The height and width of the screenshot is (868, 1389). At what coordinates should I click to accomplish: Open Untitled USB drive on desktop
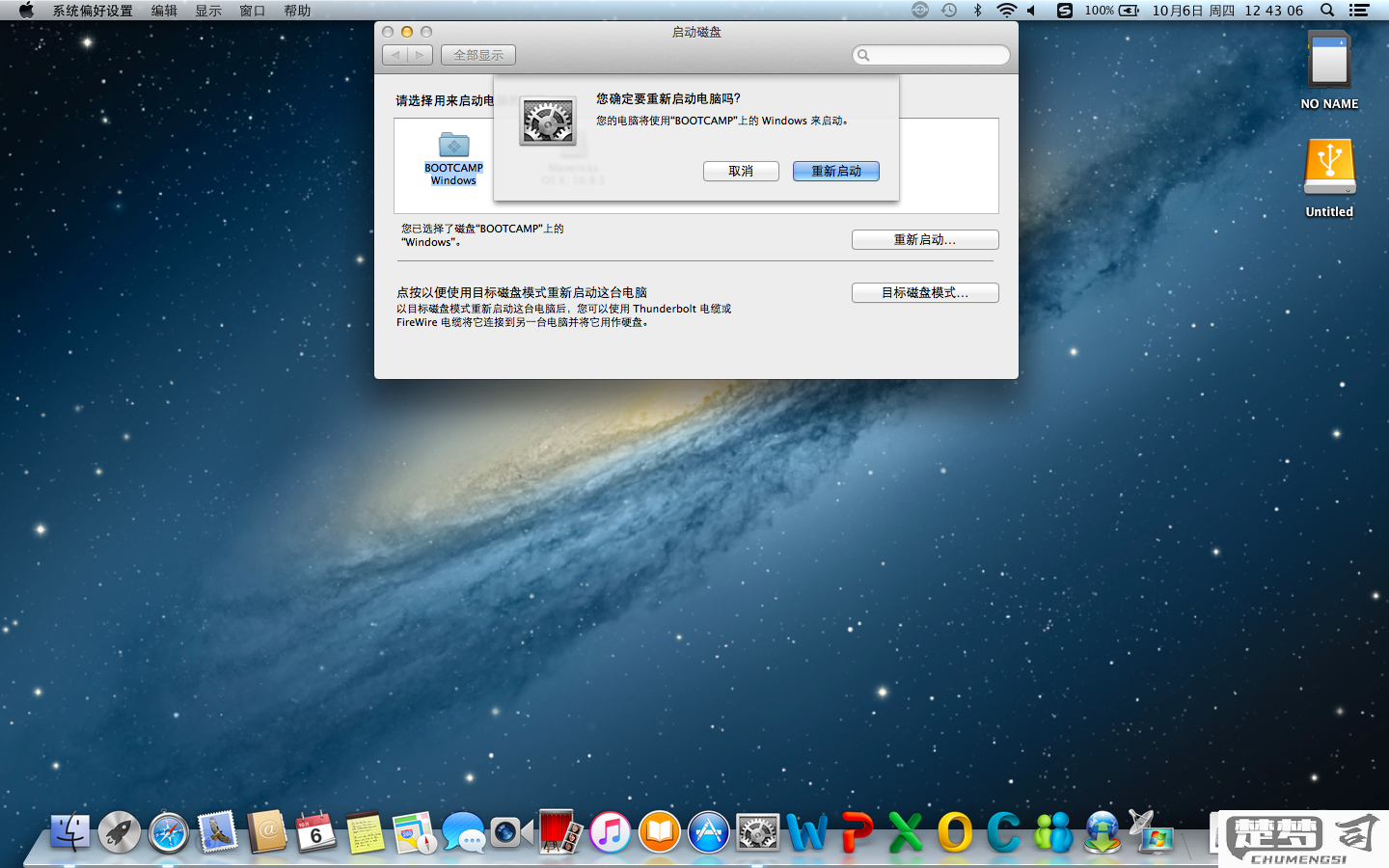point(1329,178)
